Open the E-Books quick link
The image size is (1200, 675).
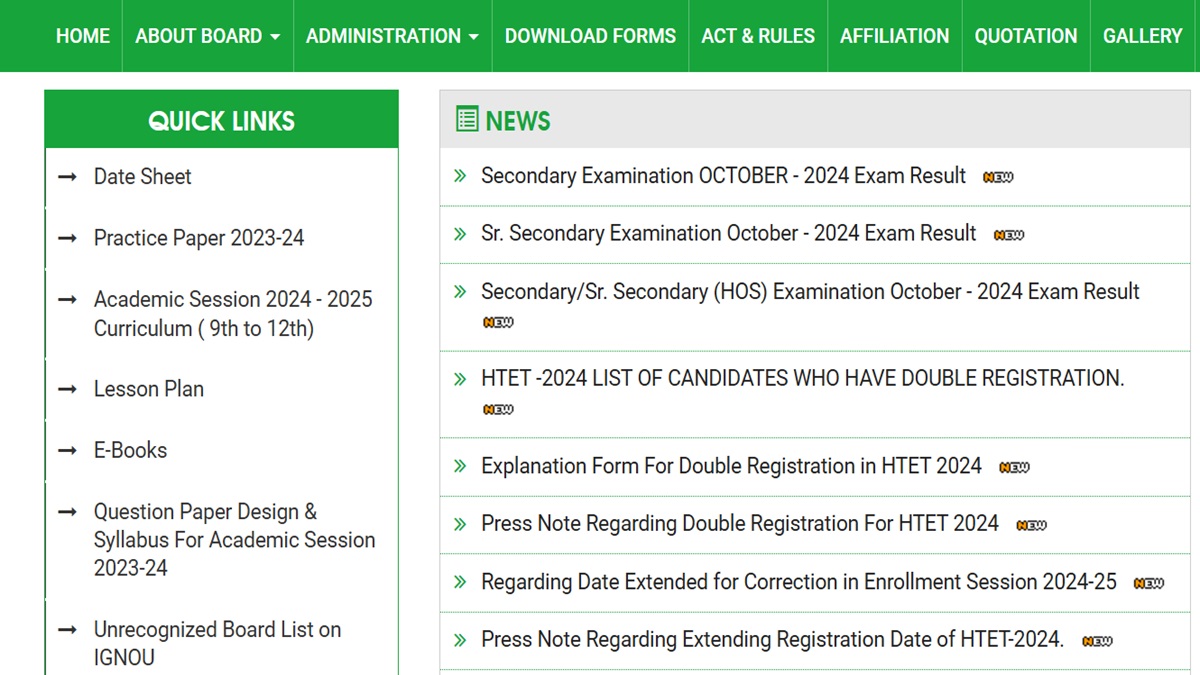(x=130, y=450)
